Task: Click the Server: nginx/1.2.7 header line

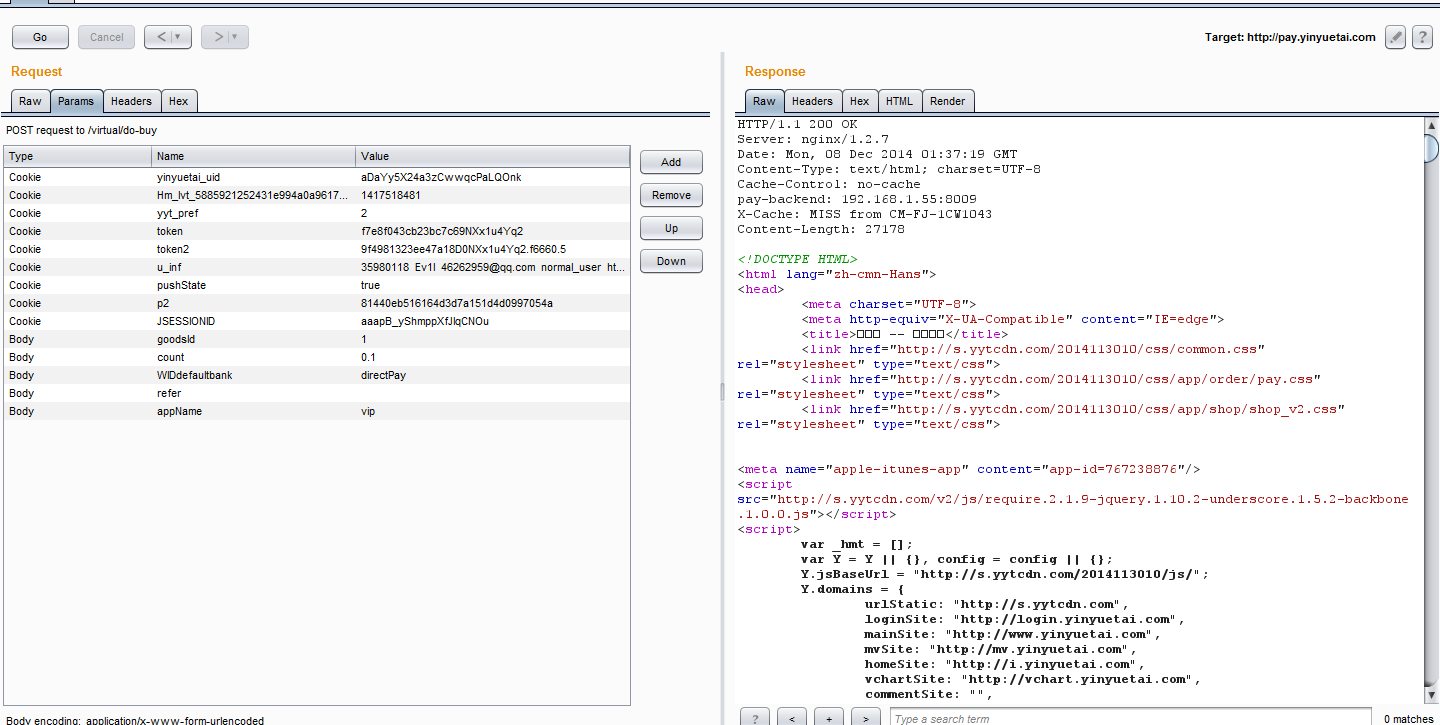Action: point(813,139)
